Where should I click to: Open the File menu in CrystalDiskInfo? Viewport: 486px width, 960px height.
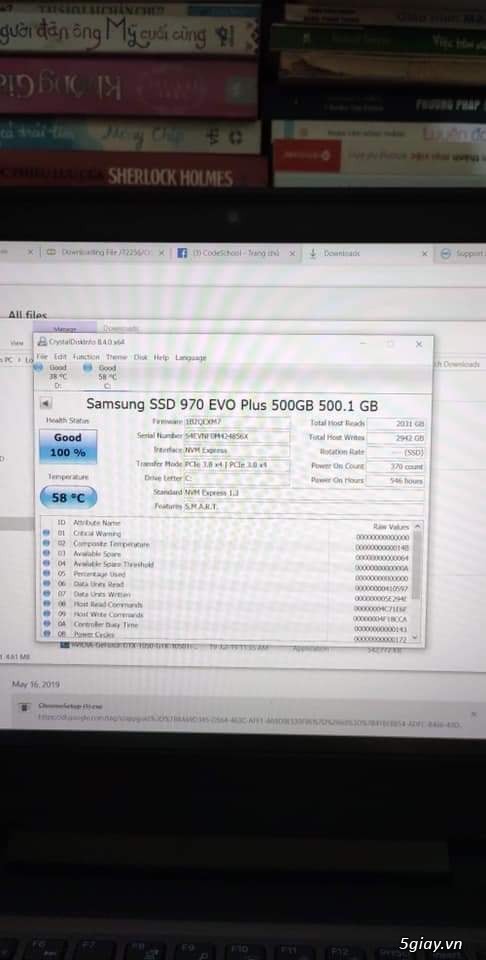pos(41,356)
